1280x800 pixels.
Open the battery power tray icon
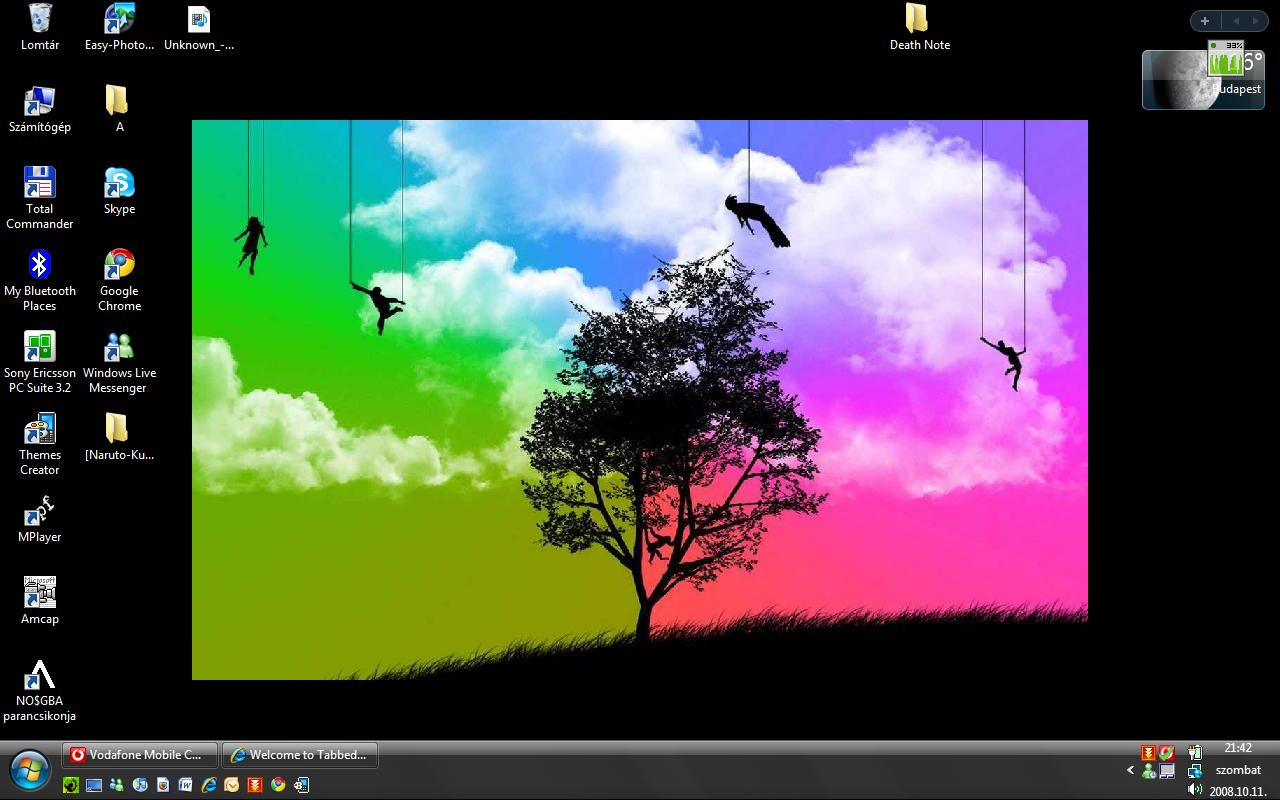coord(1195,752)
